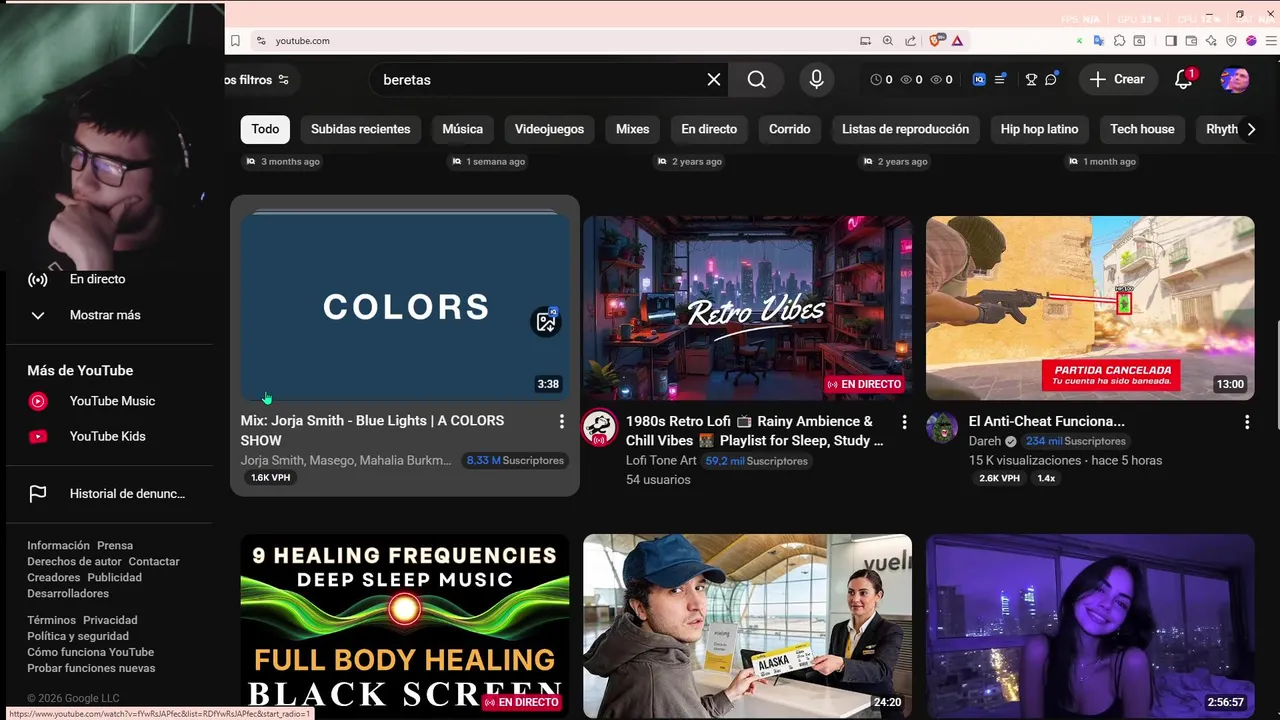The height and width of the screenshot is (720, 1280).
Task: Click the vidIQ thumbnail overlay icon on COLORS video
Action: 546,321
